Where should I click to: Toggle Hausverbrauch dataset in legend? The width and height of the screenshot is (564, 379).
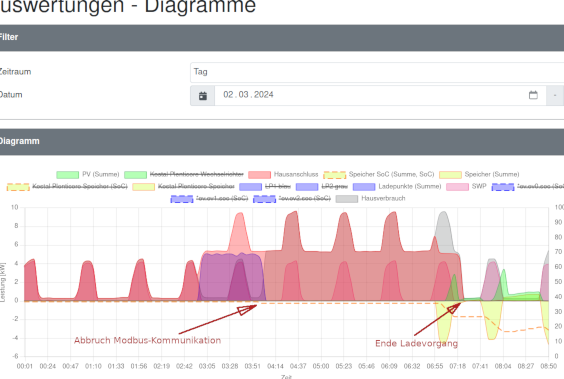click(x=370, y=198)
